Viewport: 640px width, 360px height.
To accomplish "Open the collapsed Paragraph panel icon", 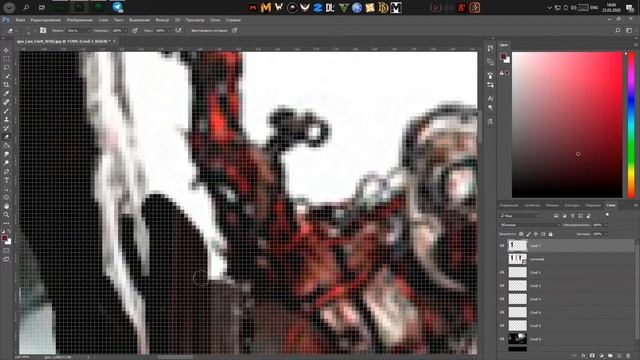I will [490, 108].
